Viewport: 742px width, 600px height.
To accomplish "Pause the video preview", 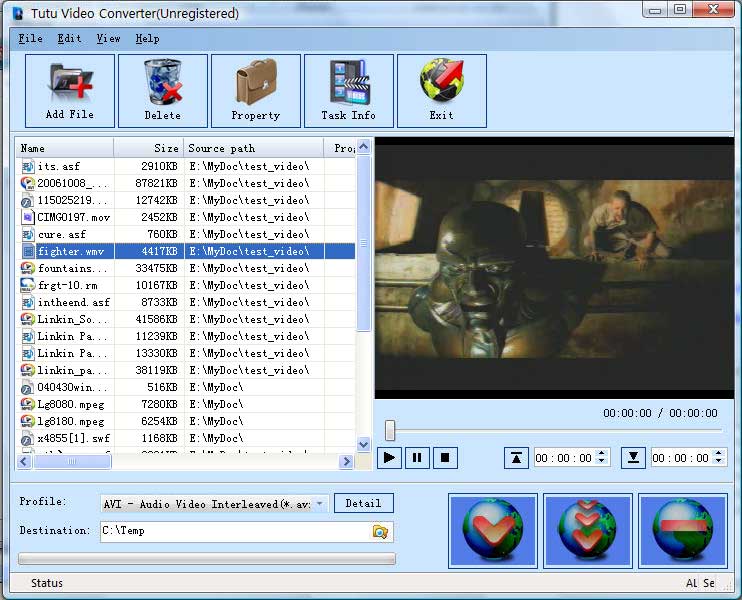I will click(x=417, y=458).
